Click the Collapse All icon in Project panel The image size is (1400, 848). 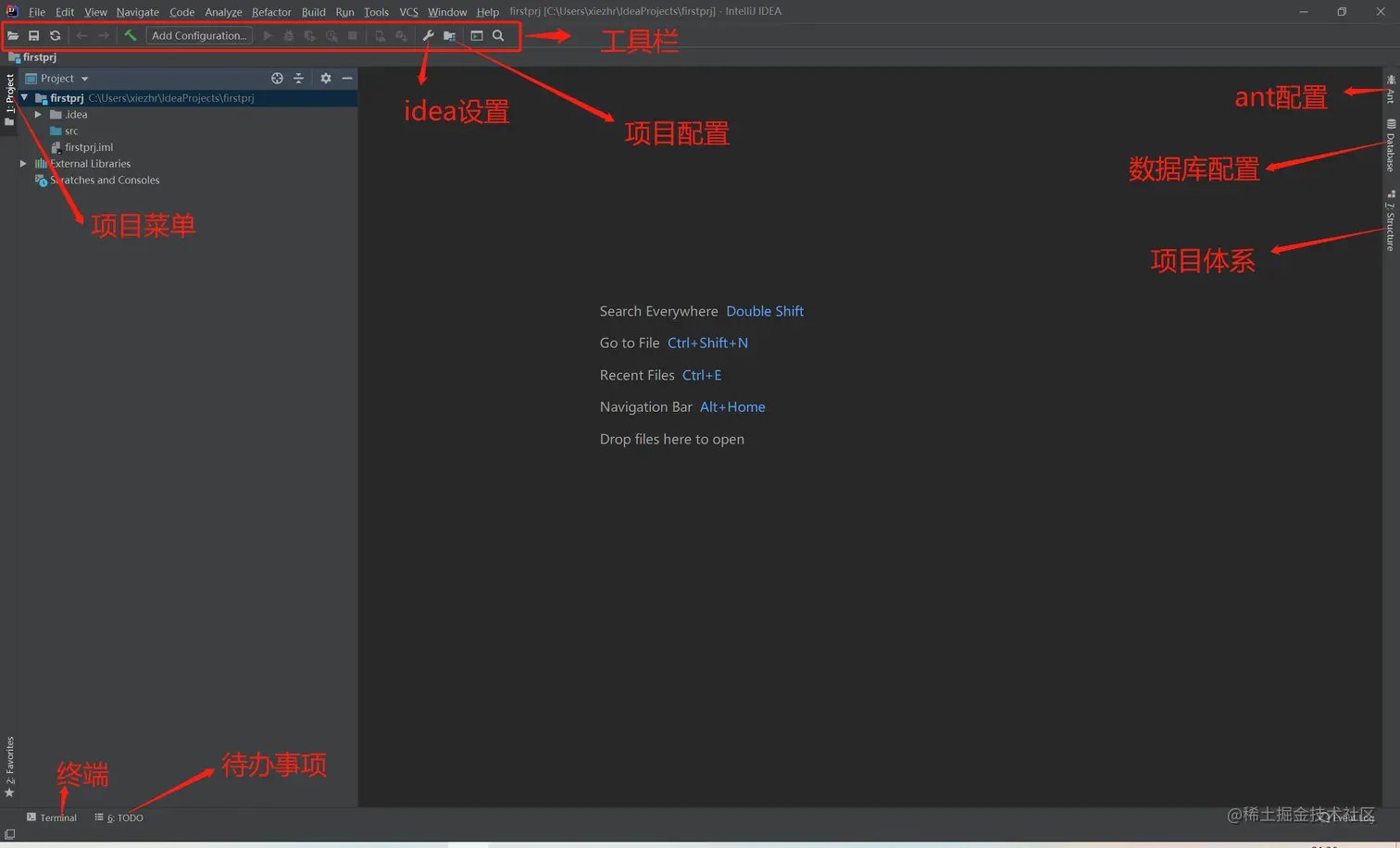[298, 79]
